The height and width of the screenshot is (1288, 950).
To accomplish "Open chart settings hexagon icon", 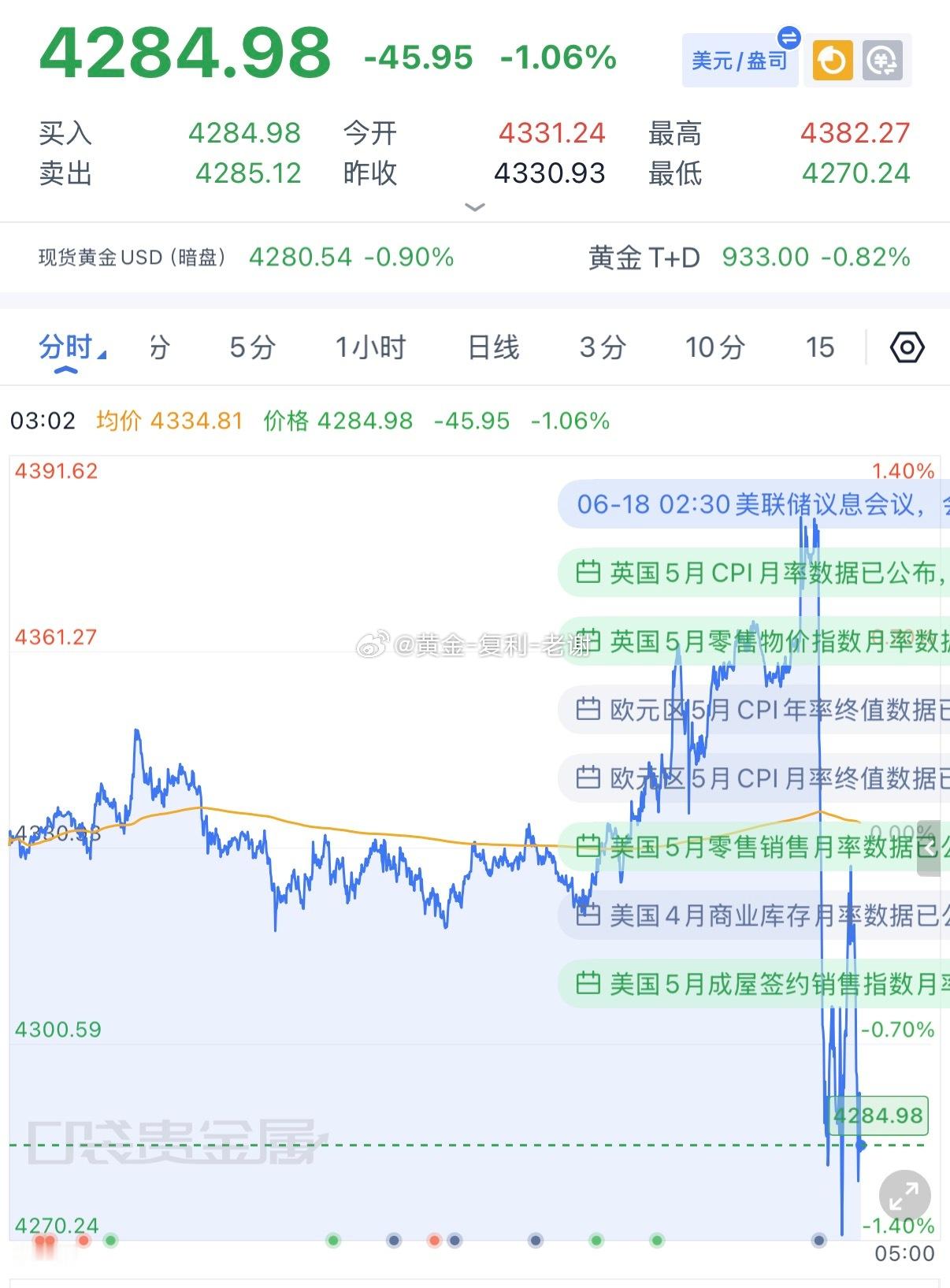I will click(907, 347).
